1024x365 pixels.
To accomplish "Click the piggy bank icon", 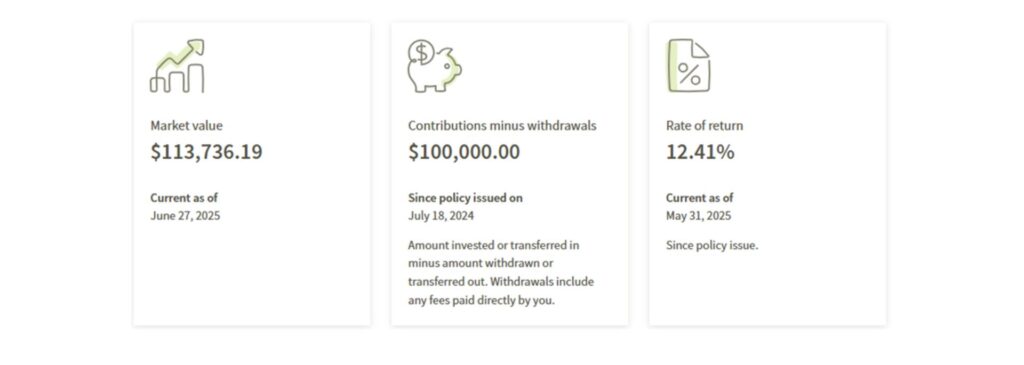I will (434, 65).
